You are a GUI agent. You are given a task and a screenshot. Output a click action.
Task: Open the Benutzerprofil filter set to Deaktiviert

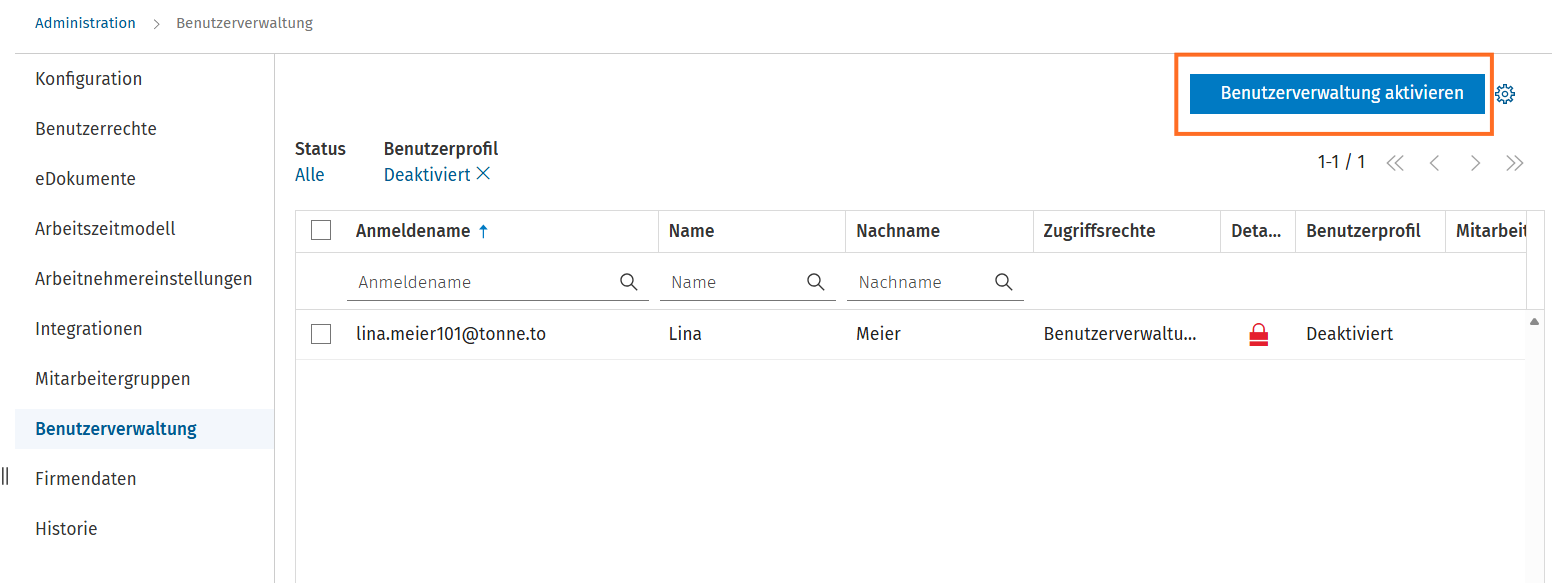pos(427,174)
